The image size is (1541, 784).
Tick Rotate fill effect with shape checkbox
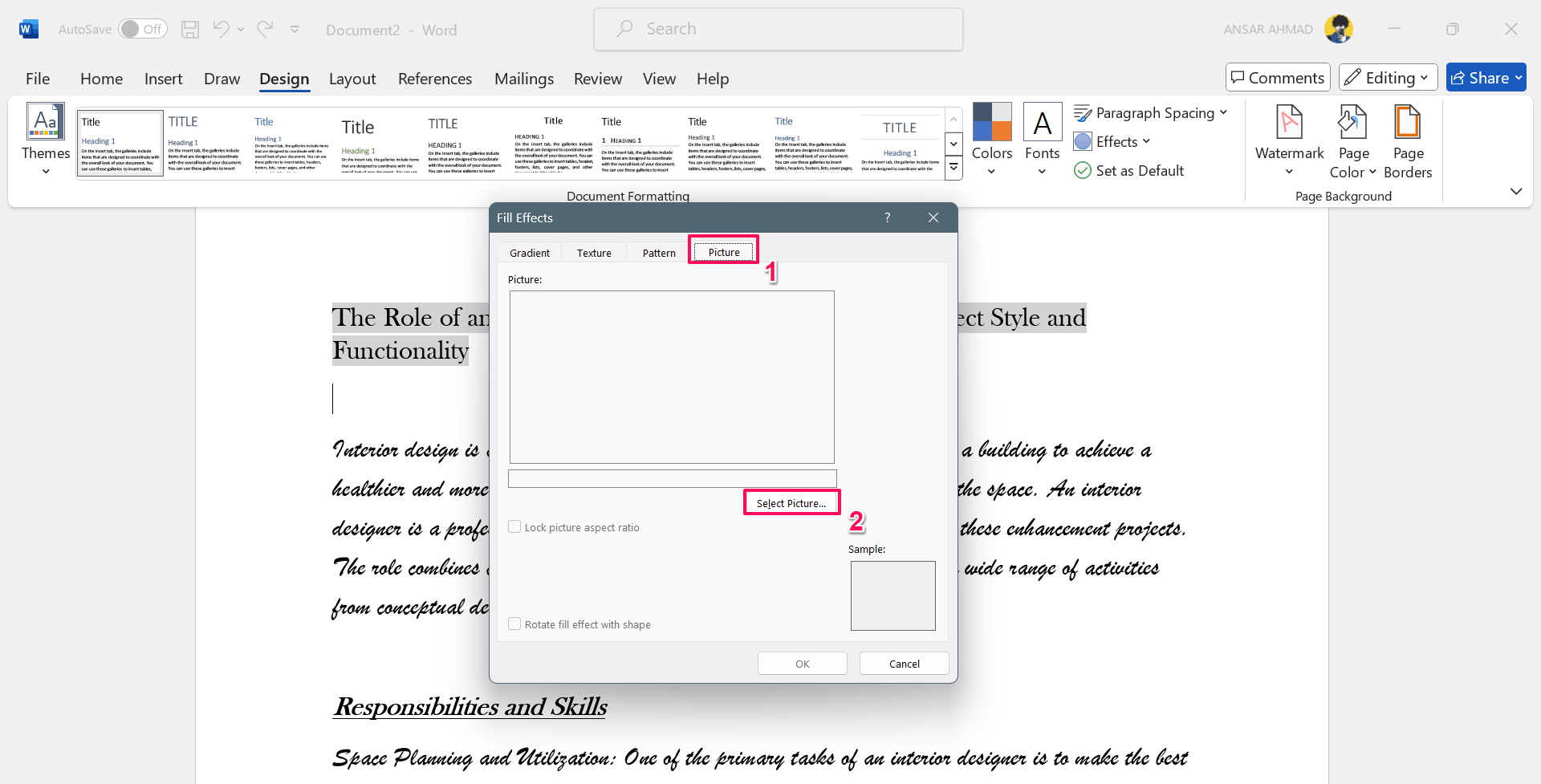[514, 624]
